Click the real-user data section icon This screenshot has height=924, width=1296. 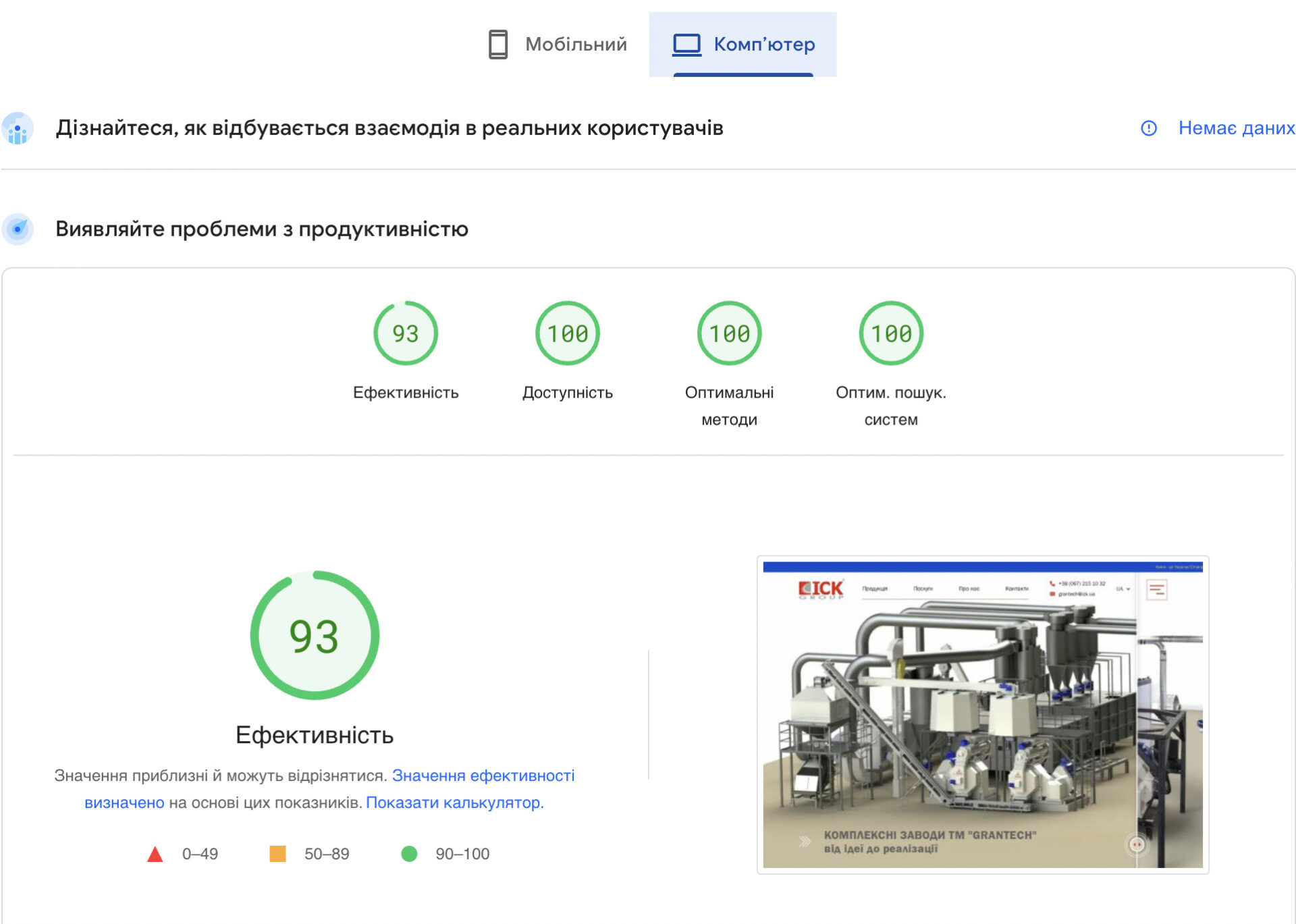18,128
